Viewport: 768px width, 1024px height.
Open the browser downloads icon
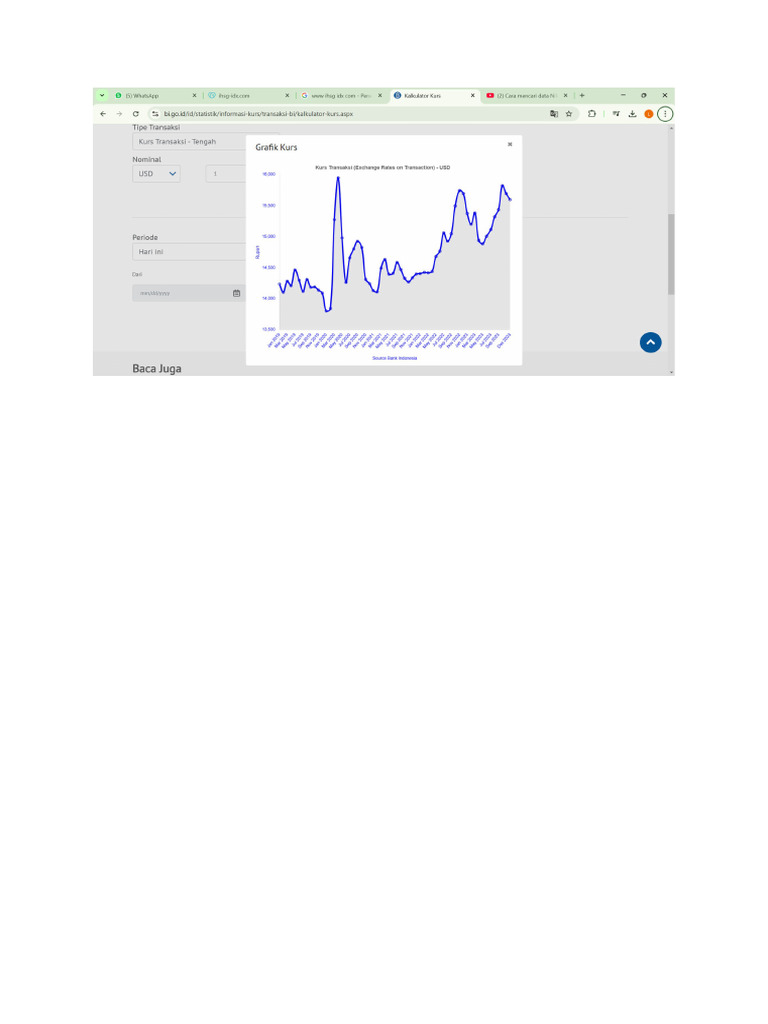point(632,114)
